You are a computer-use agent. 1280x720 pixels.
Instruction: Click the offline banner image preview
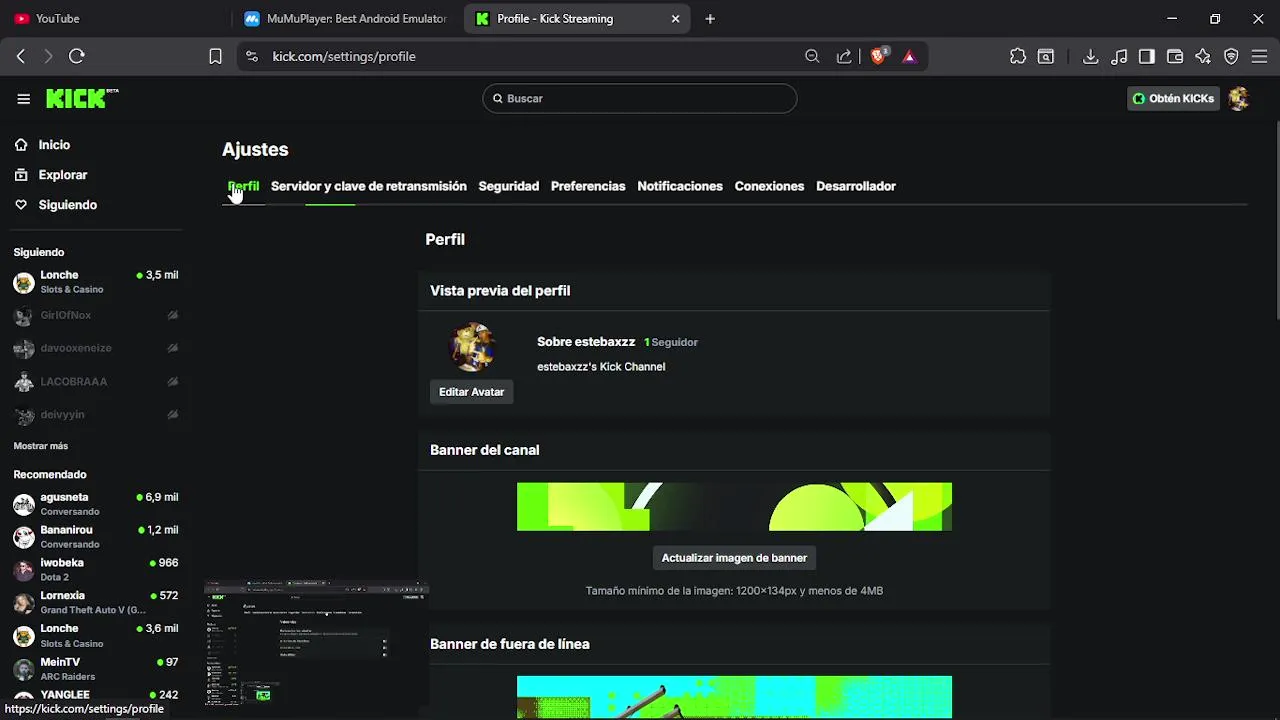pos(734,697)
